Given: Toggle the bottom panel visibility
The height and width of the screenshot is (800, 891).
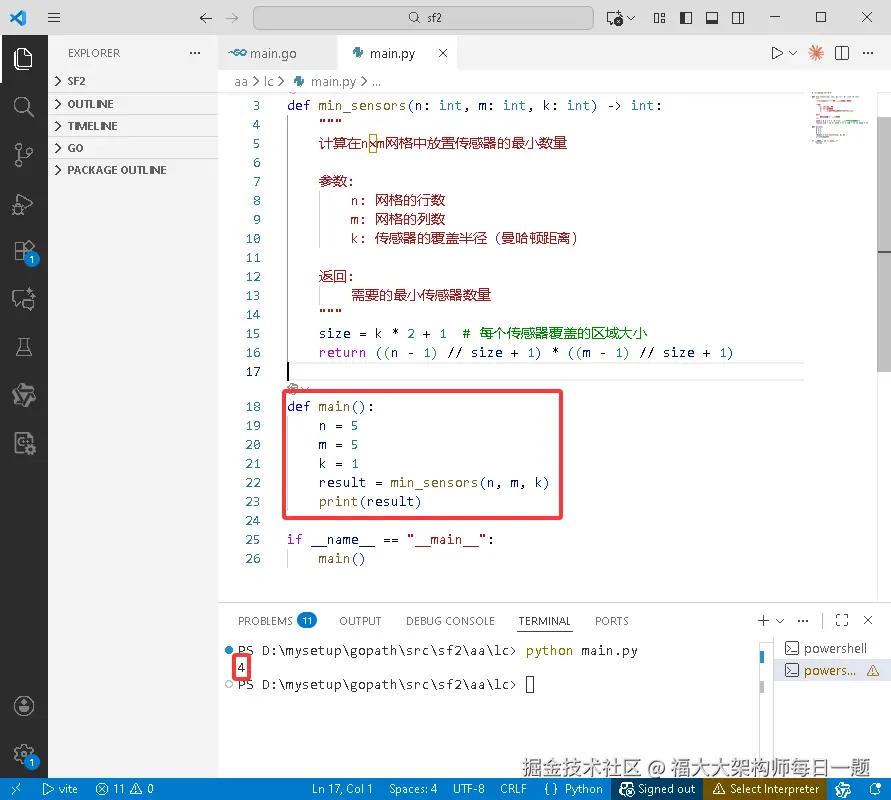Looking at the screenshot, I should [712, 18].
